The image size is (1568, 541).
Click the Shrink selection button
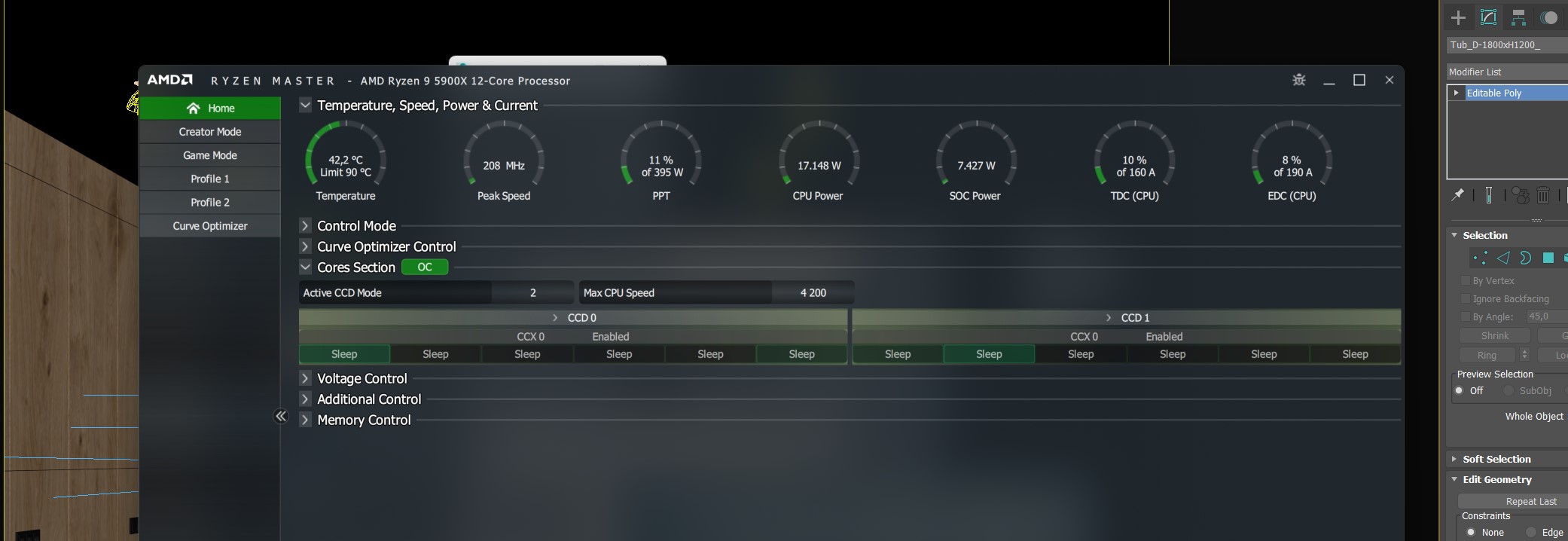1495,335
